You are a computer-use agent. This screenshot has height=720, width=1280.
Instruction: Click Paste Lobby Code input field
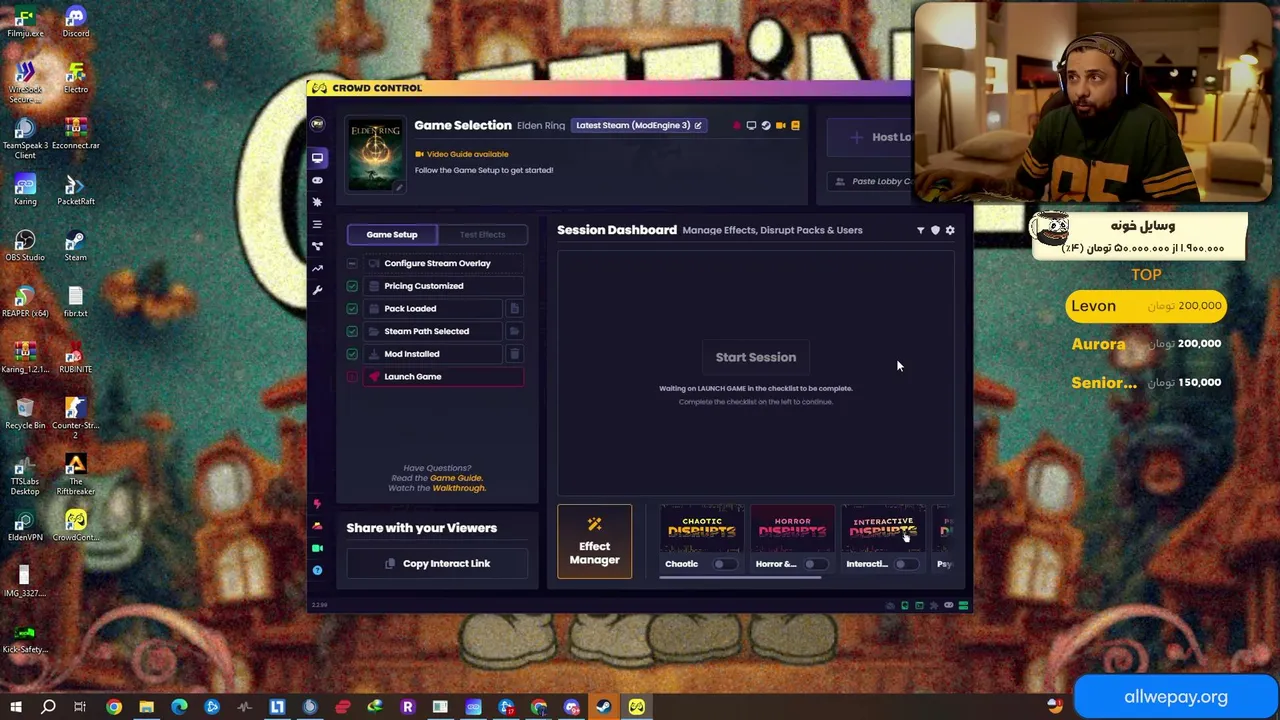click(x=870, y=181)
